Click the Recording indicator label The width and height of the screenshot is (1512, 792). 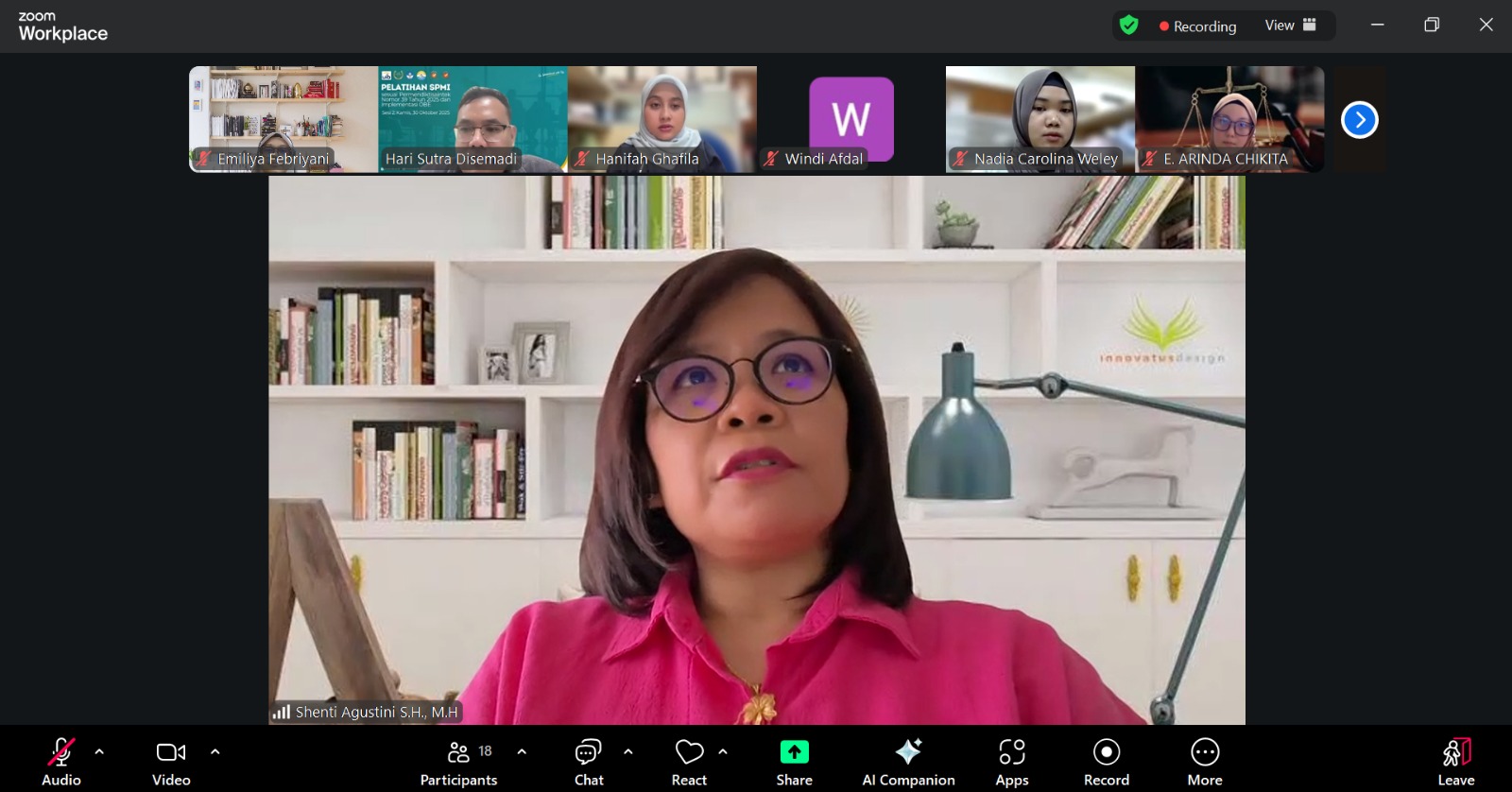[1197, 26]
